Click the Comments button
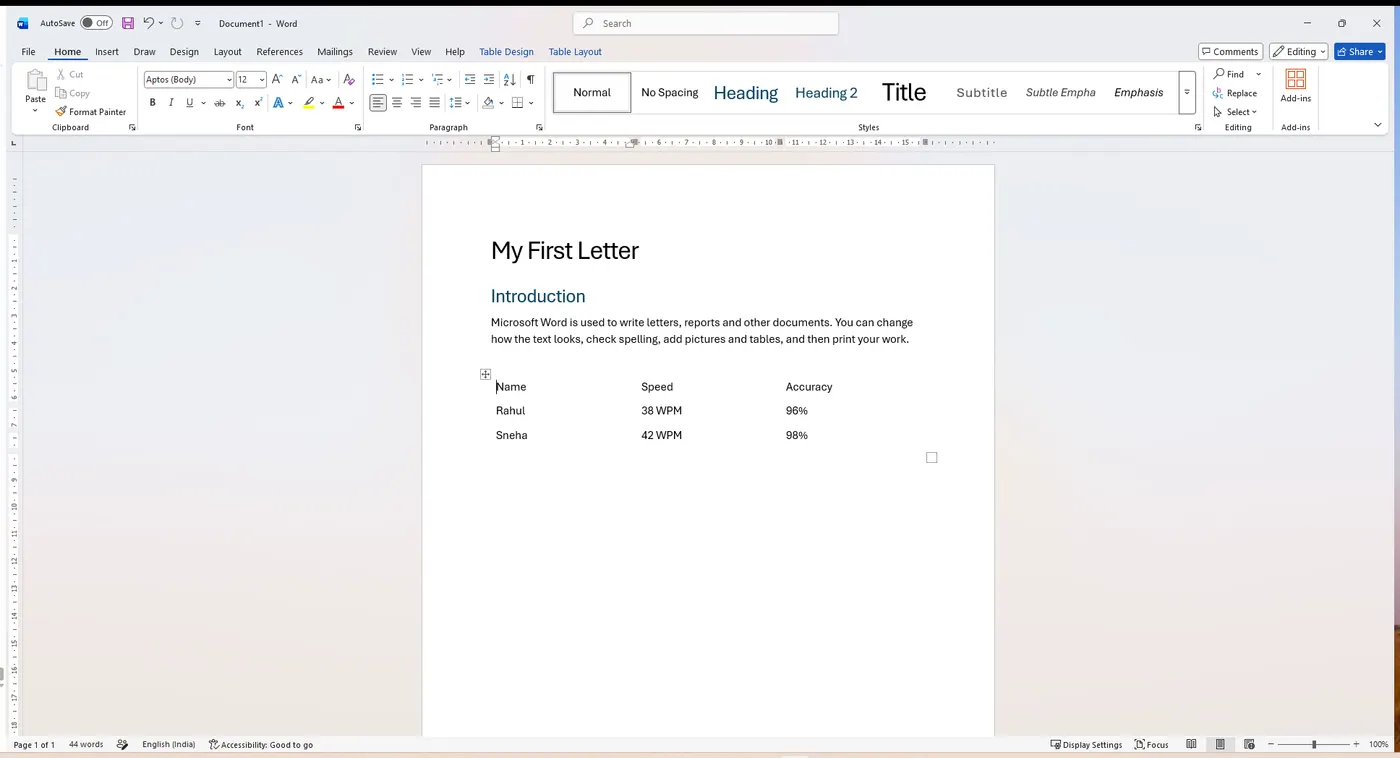 (1230, 51)
